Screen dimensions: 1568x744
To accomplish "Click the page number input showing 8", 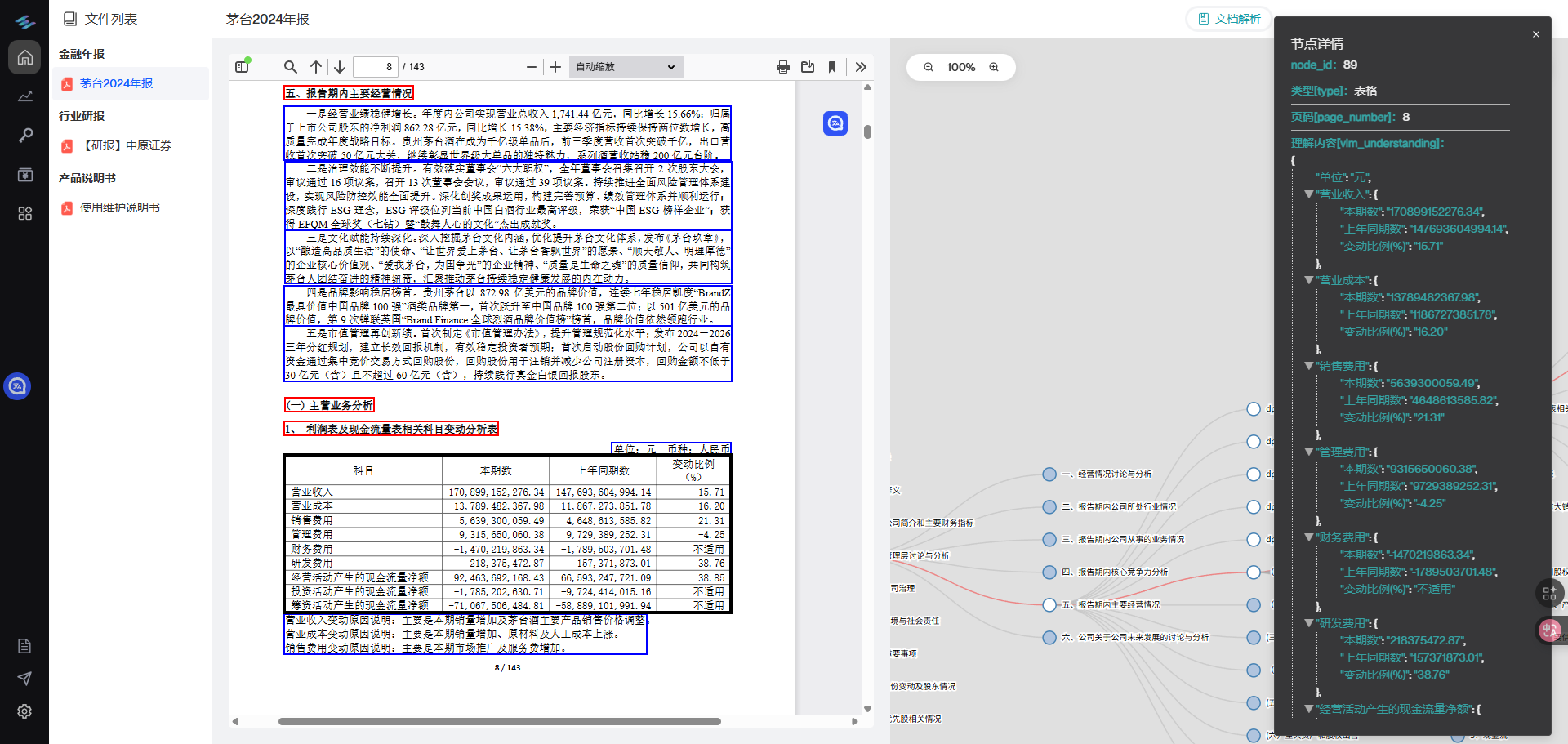I will 376,67.
